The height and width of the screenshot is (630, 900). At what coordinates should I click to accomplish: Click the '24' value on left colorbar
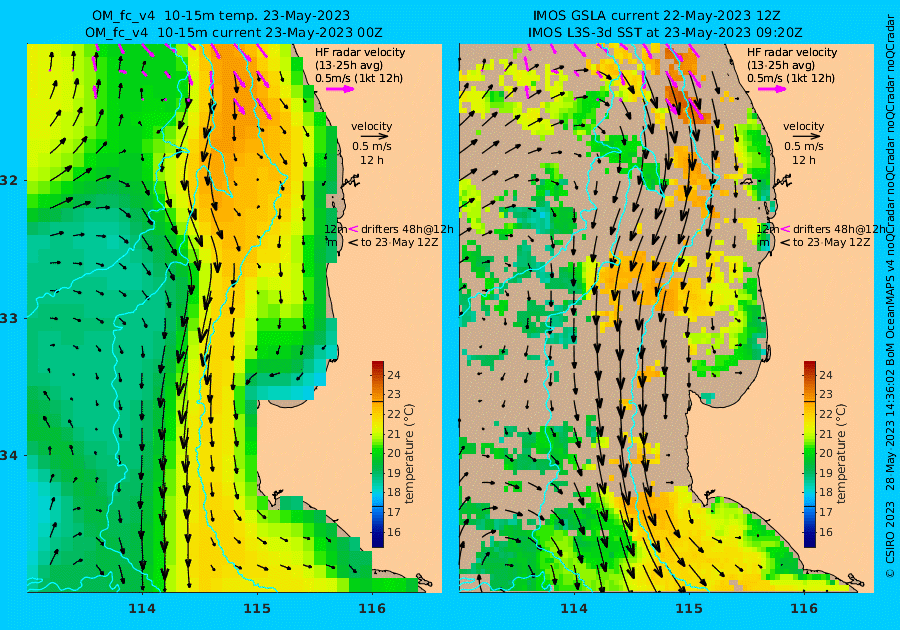[x=394, y=375]
